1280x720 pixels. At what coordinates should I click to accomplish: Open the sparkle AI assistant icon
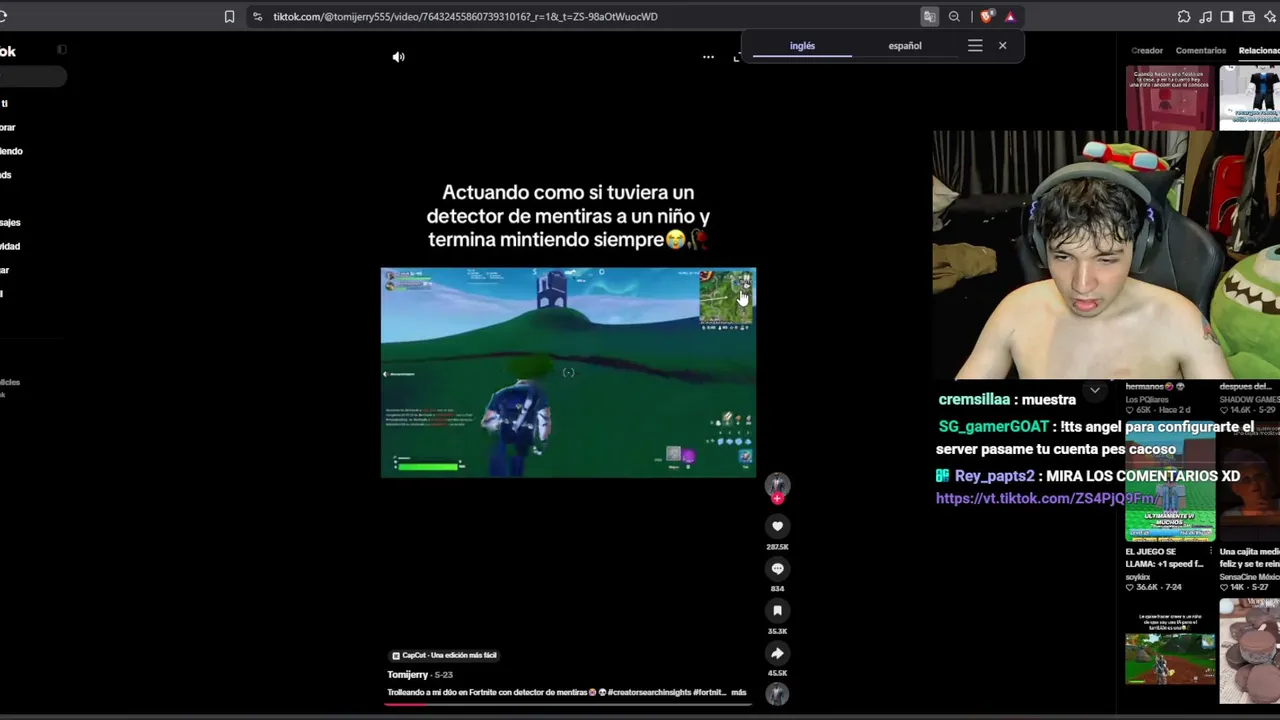(1270, 16)
